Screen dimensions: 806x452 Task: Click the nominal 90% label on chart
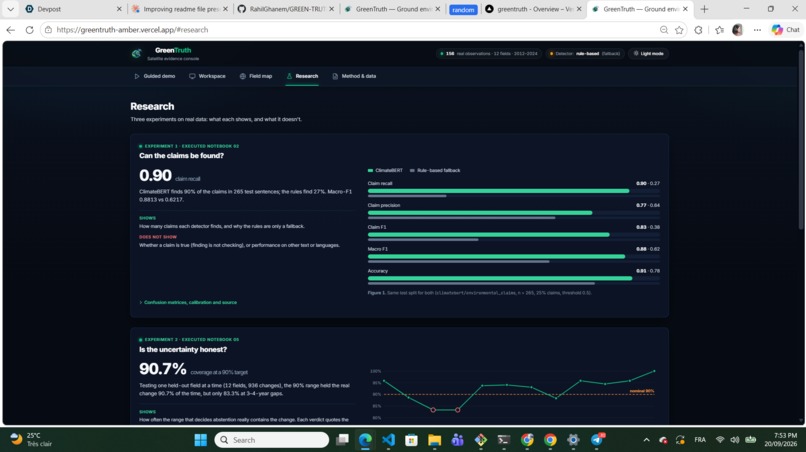click(x=642, y=391)
